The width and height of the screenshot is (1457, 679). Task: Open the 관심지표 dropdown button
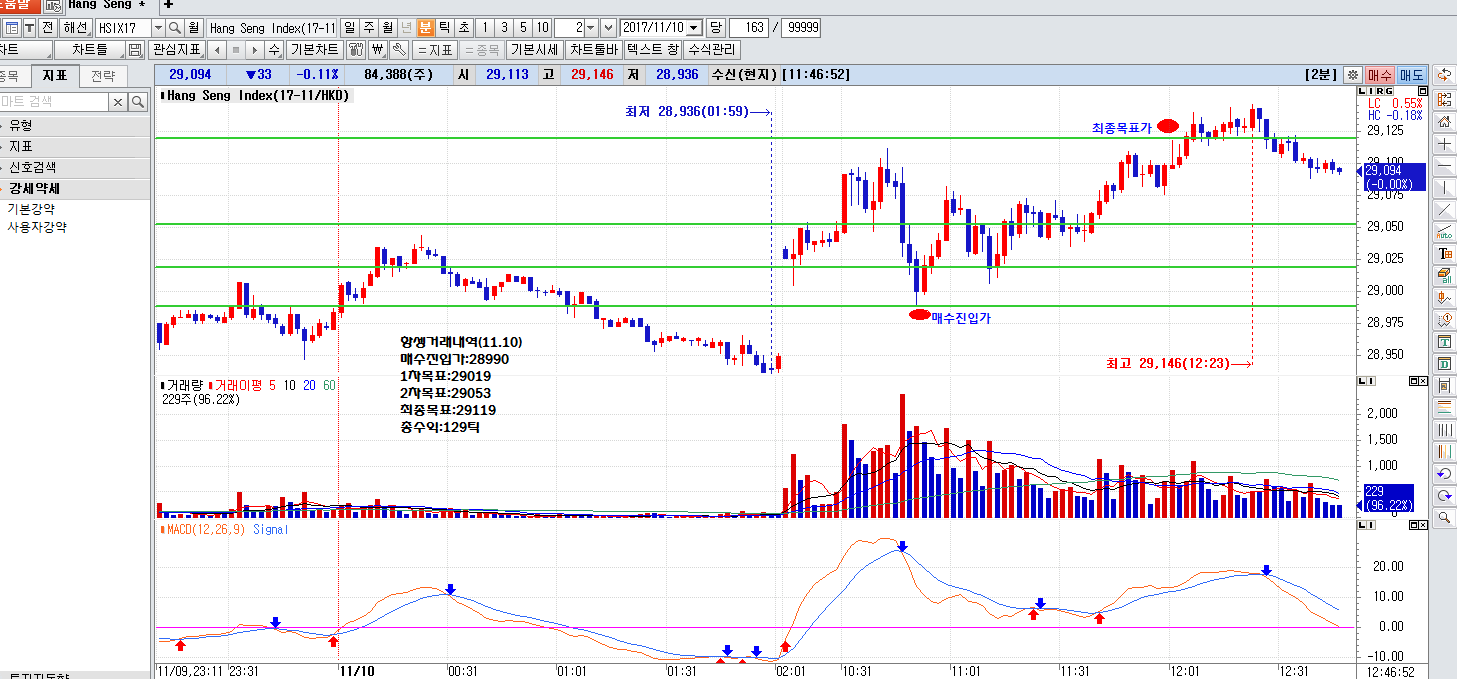click(177, 49)
